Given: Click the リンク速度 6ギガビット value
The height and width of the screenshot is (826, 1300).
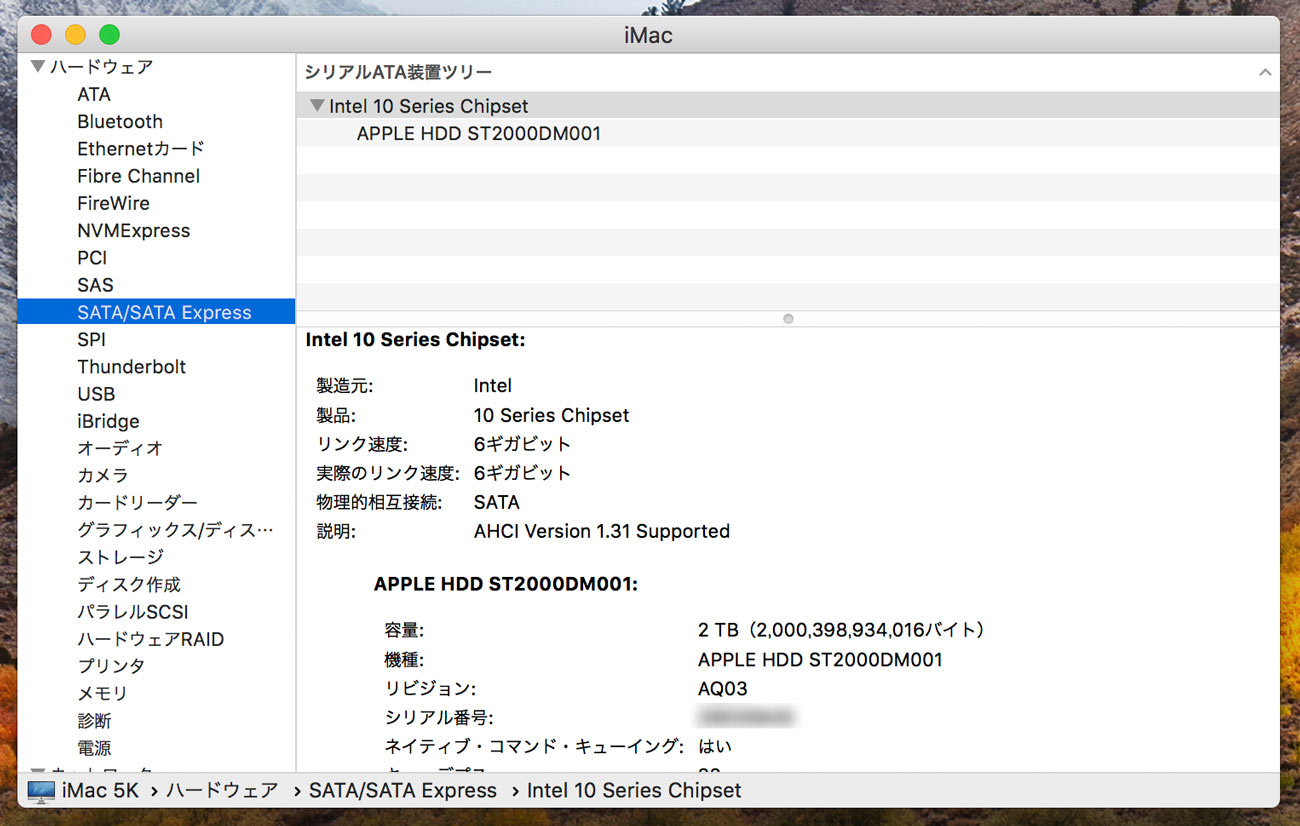Looking at the screenshot, I should click(522, 444).
